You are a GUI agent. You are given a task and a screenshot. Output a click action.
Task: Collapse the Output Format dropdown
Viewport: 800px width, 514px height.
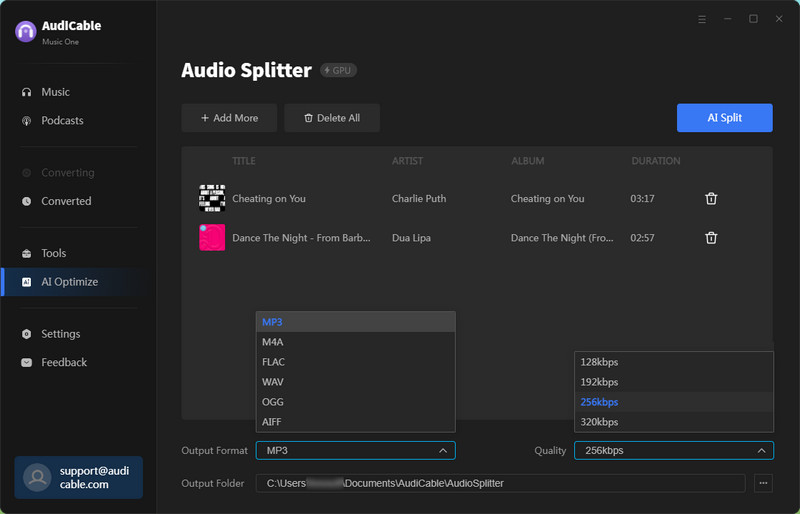tap(443, 451)
